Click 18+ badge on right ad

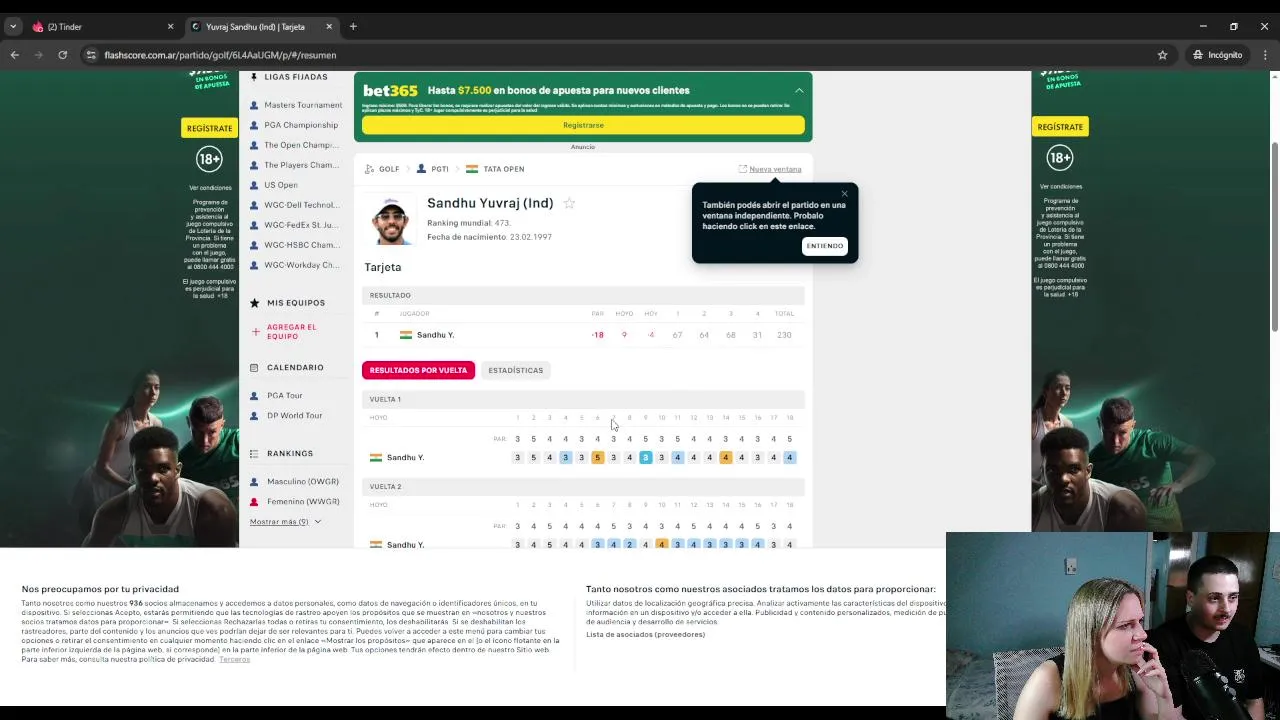(1060, 157)
